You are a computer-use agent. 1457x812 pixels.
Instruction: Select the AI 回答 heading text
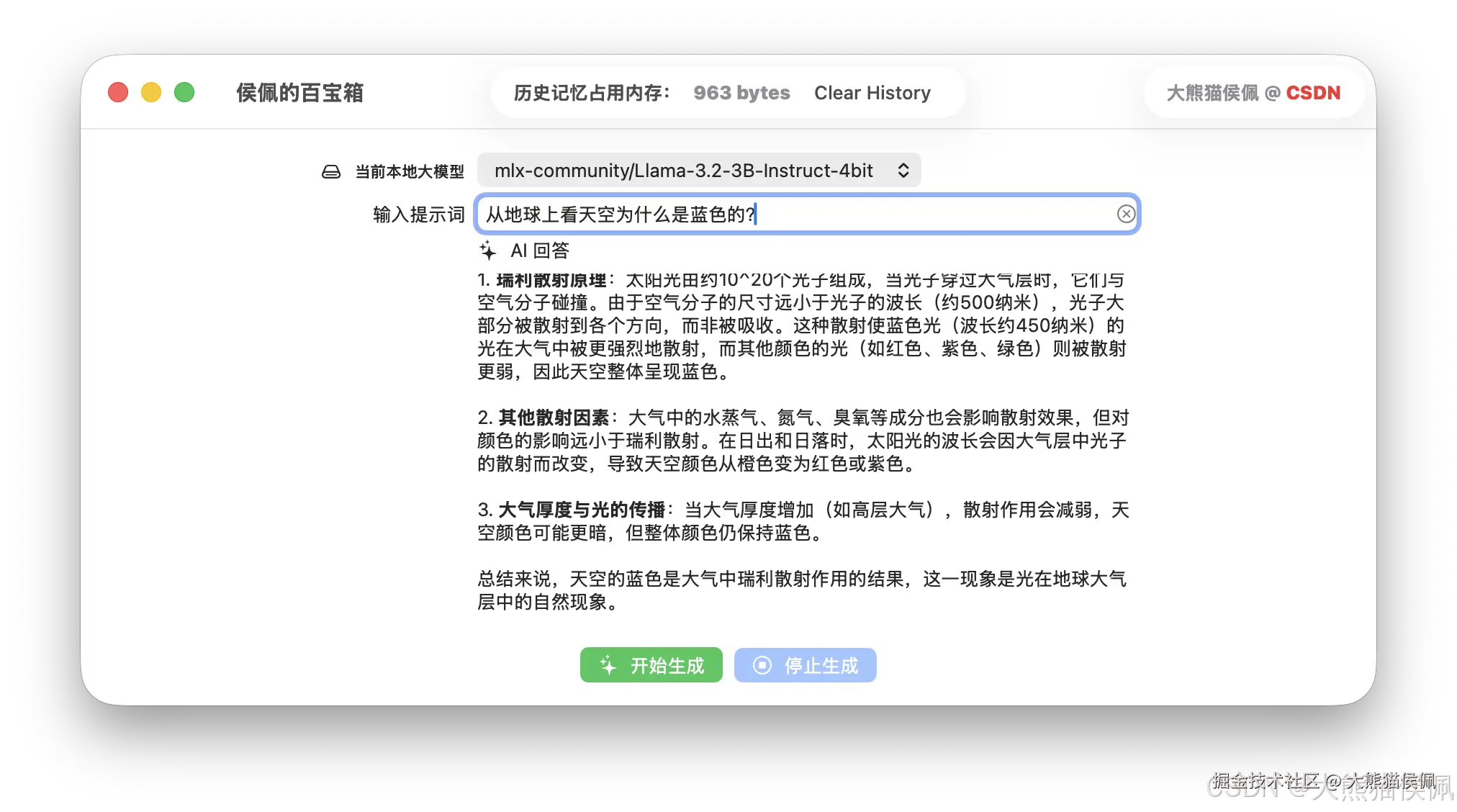[538, 251]
